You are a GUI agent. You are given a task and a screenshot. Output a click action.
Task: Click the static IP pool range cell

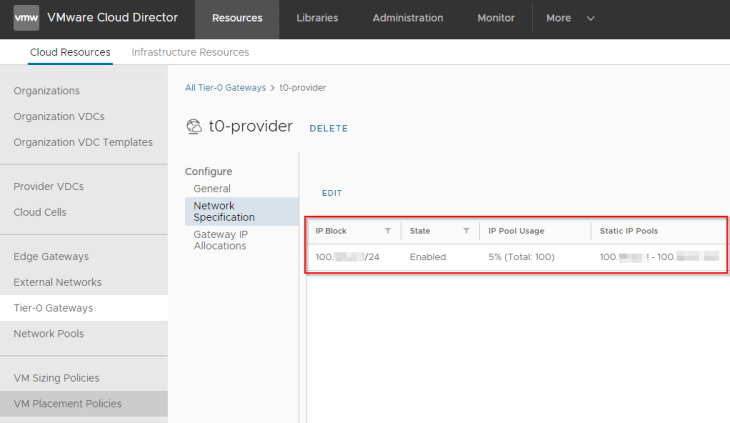(659, 257)
